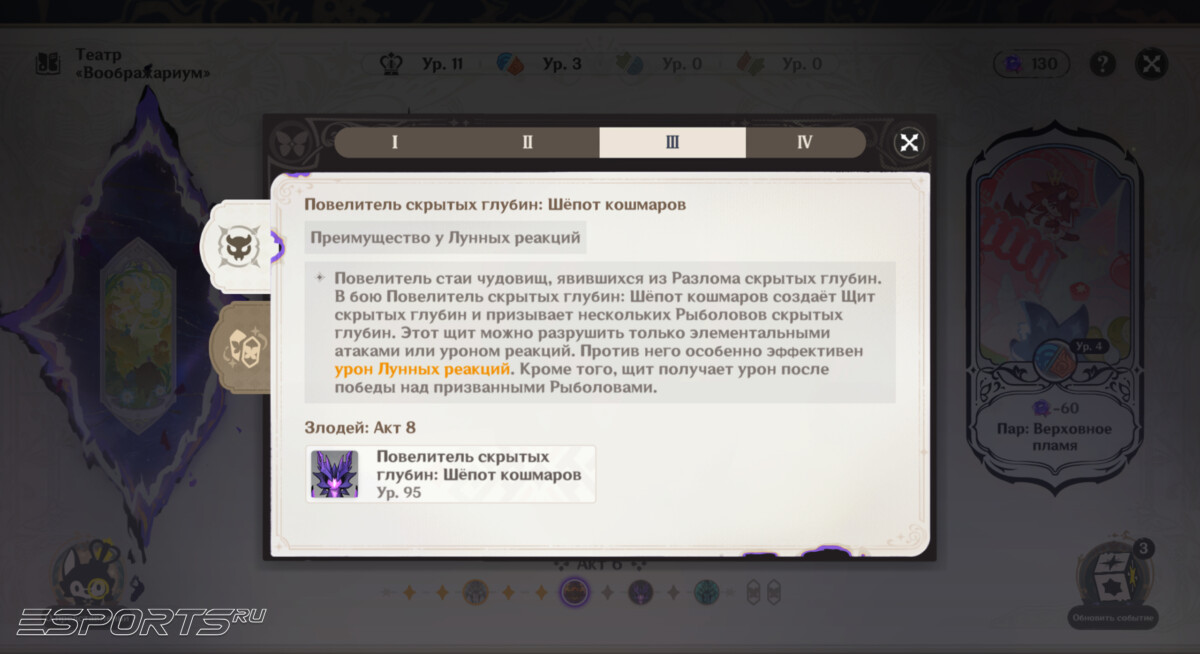The height and width of the screenshot is (654, 1200).
Task: Click the teal boss marker on the act track
Action: [706, 592]
